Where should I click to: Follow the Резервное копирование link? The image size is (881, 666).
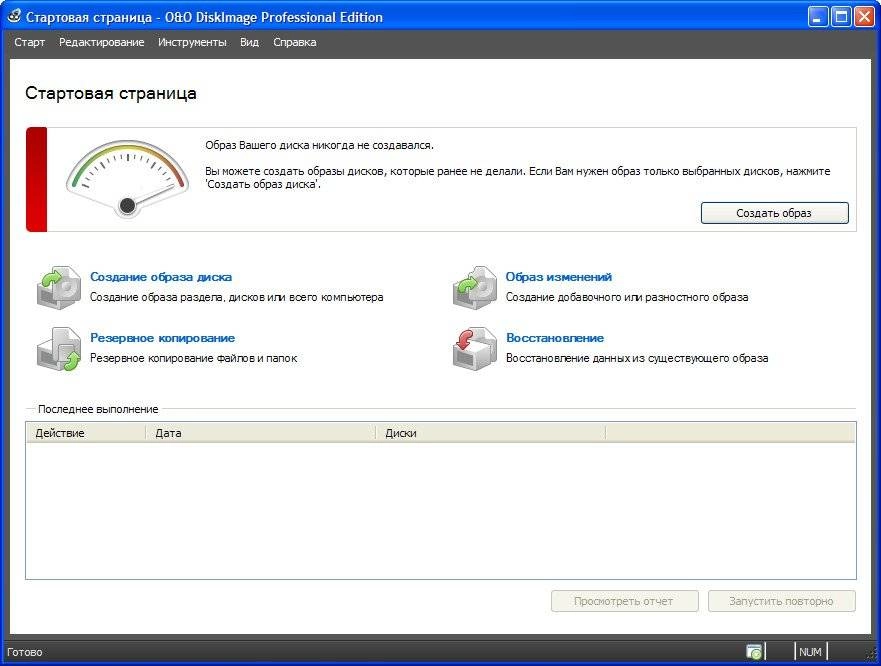[162, 338]
